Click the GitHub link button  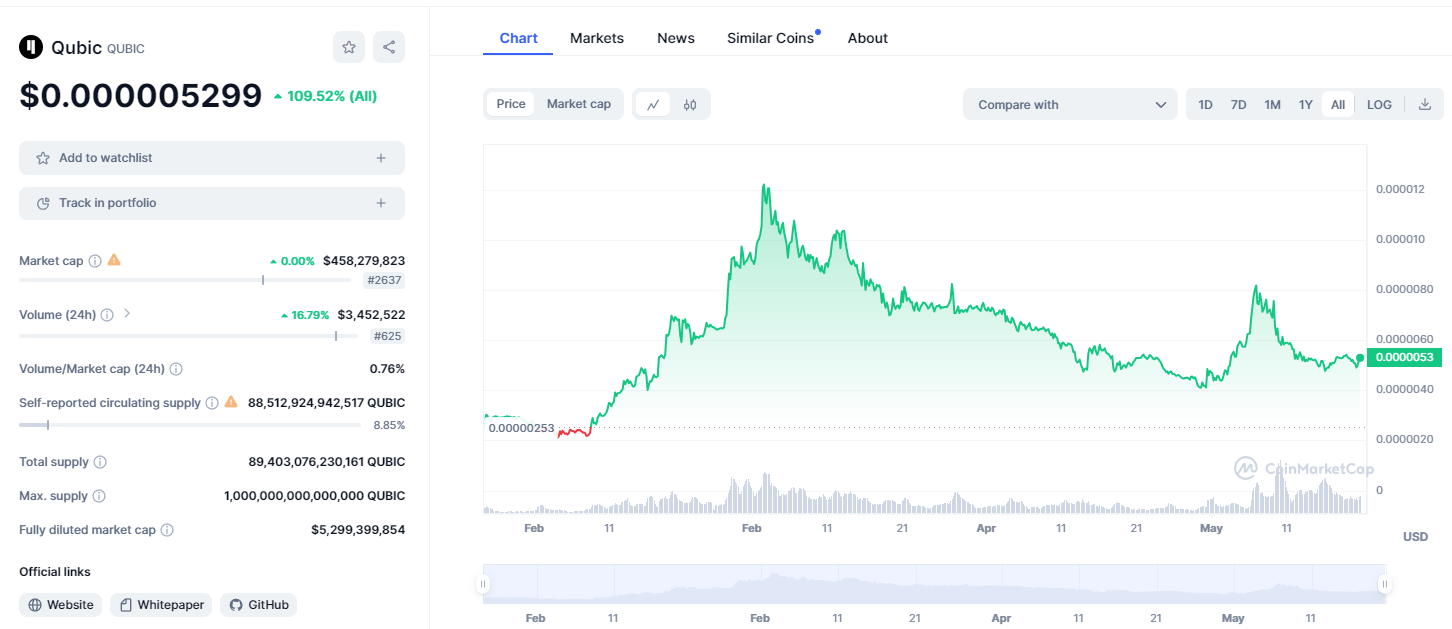(258, 605)
